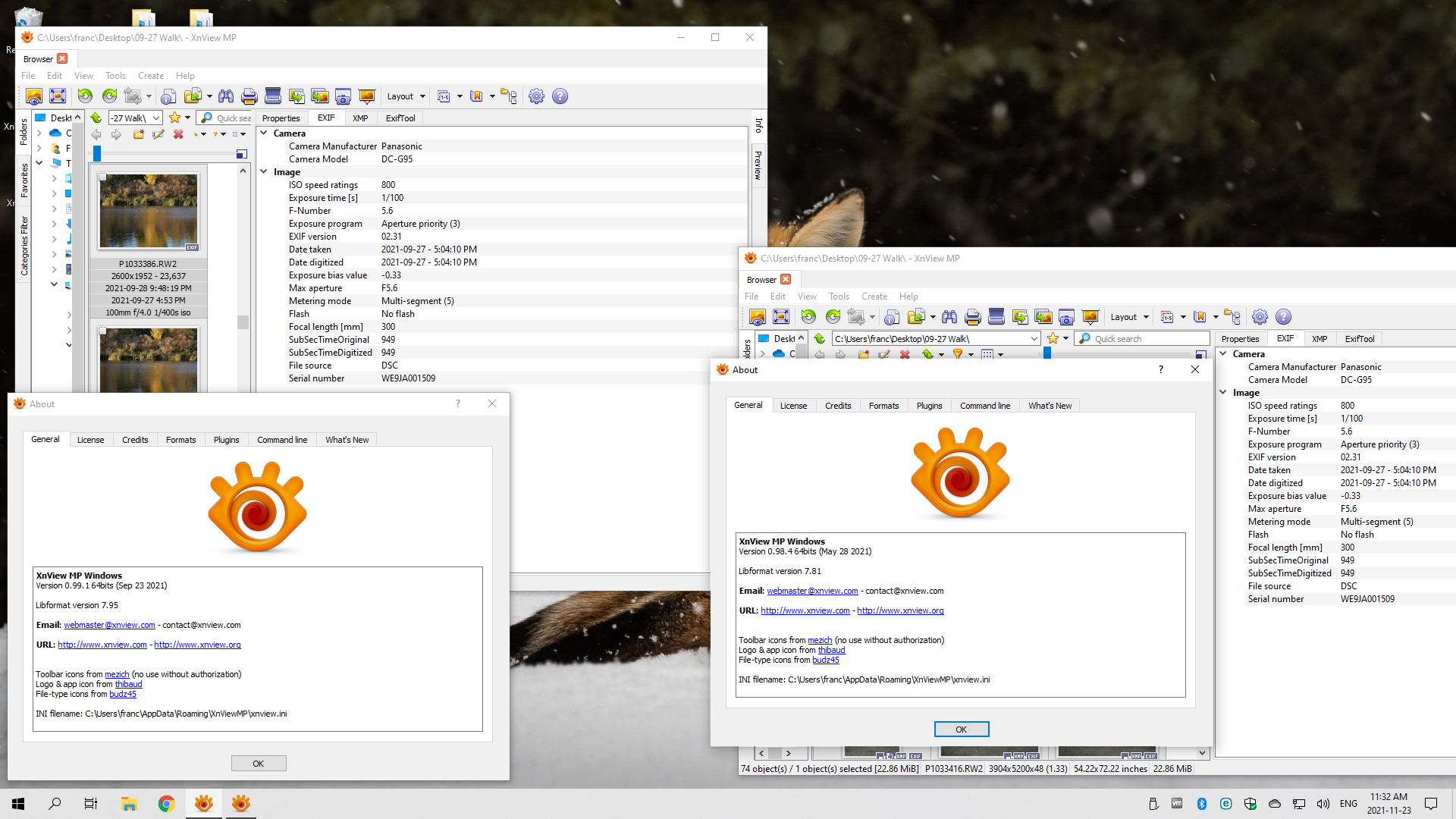
Task: Click the Slideshow icon in left window toolbar
Action: (367, 96)
